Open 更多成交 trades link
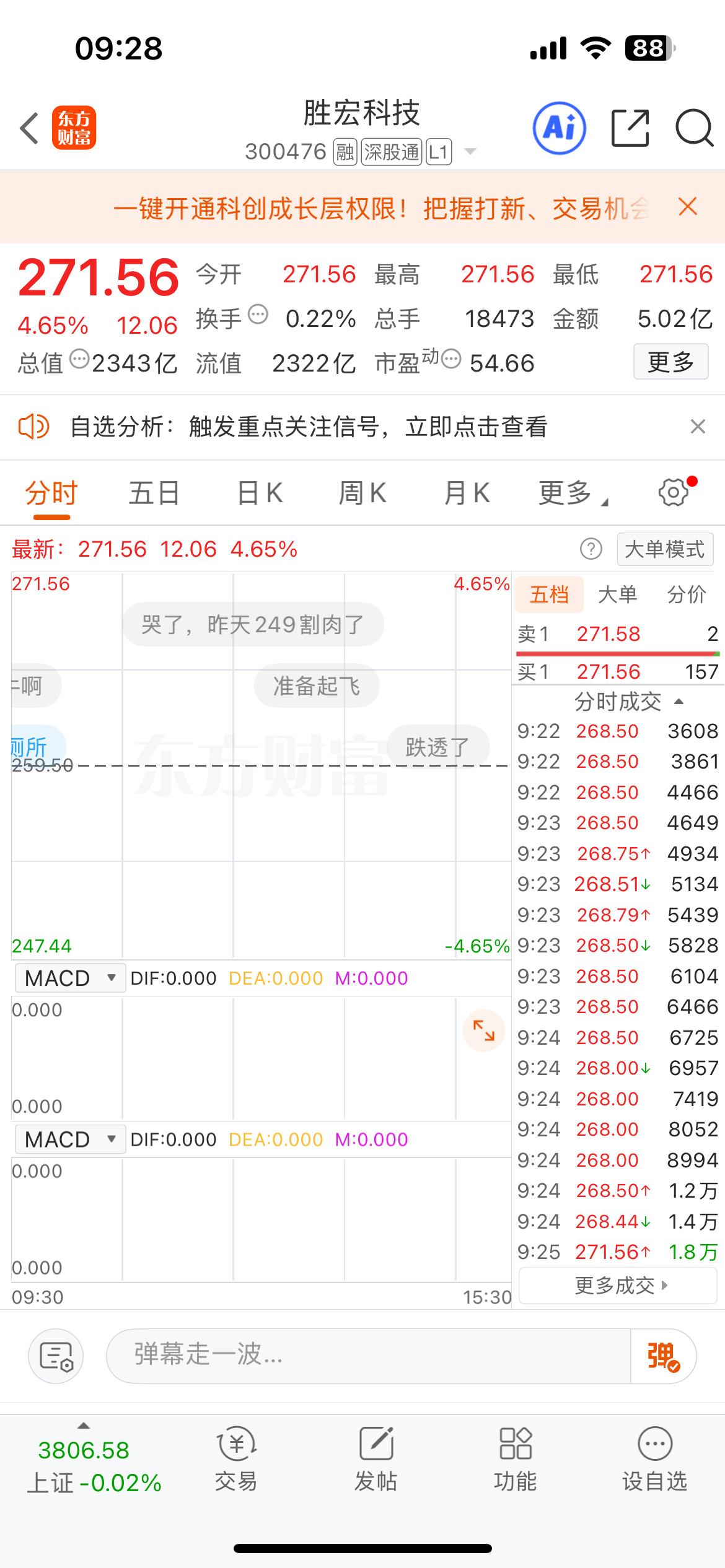The width and height of the screenshot is (725, 1568). [618, 1286]
